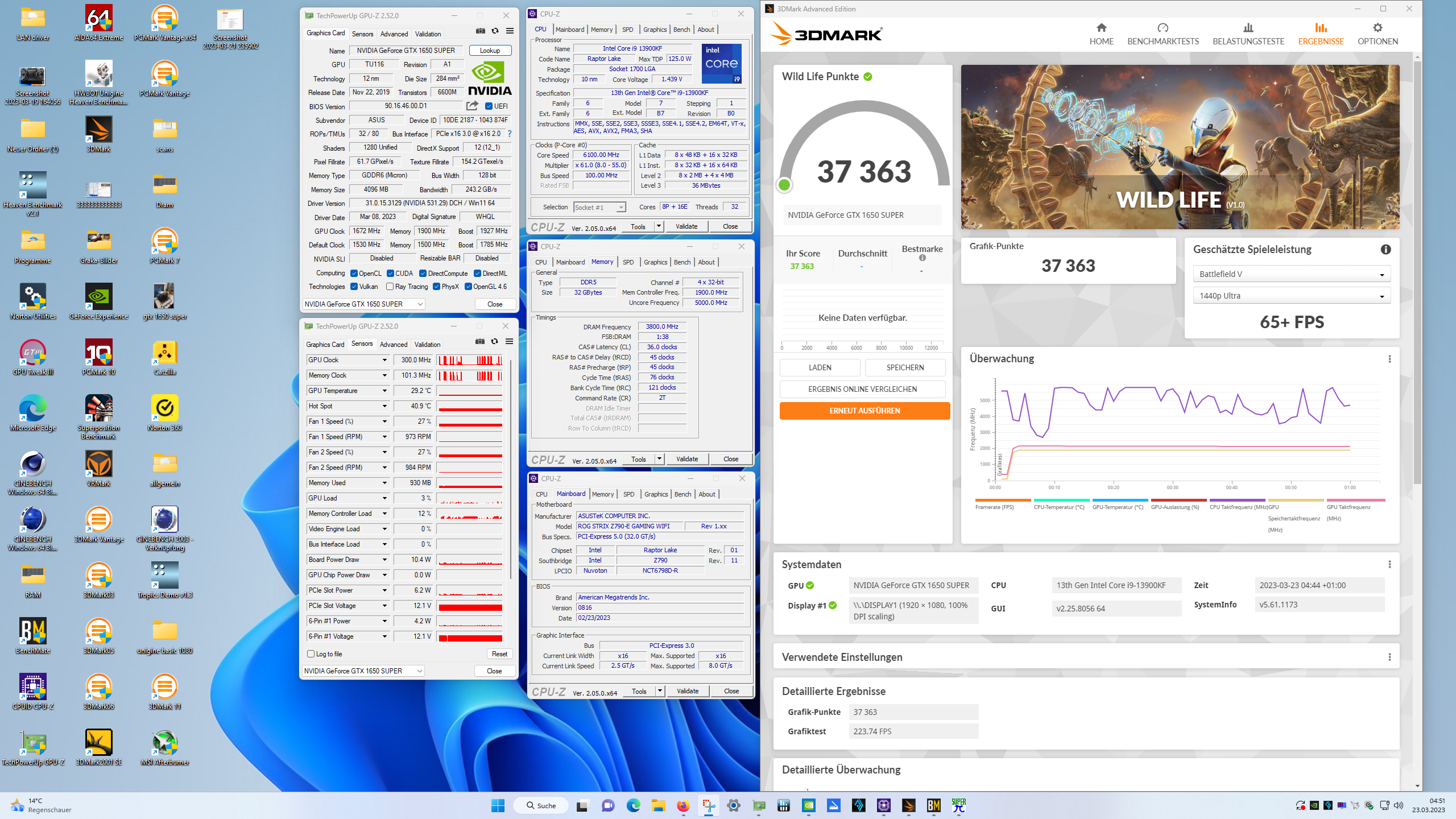Toggle Ray Tracing checkbox in GPU-Z
Screen dimensions: 1456x819
pyautogui.click(x=390, y=287)
